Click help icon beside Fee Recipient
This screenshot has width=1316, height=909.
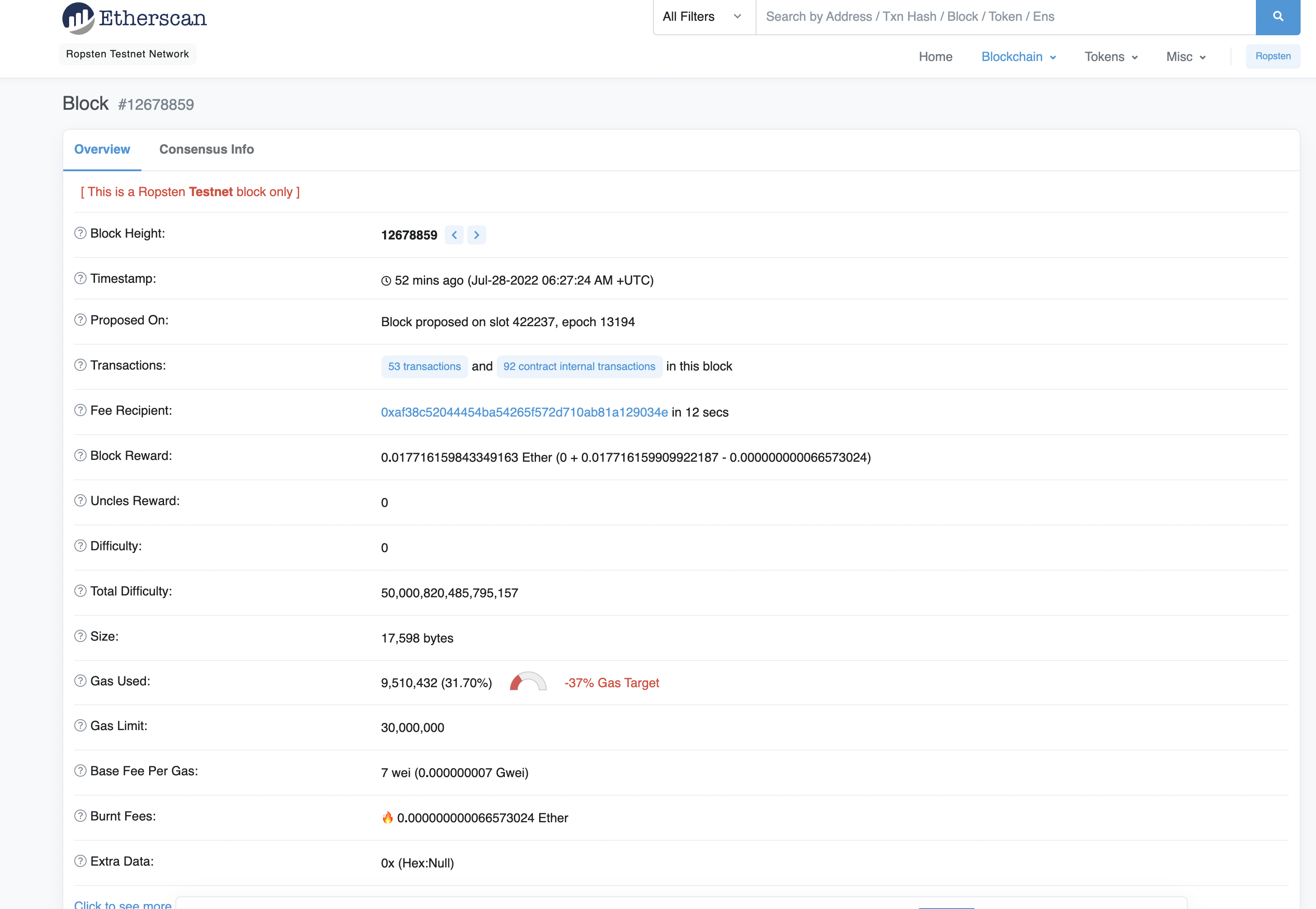(80, 410)
